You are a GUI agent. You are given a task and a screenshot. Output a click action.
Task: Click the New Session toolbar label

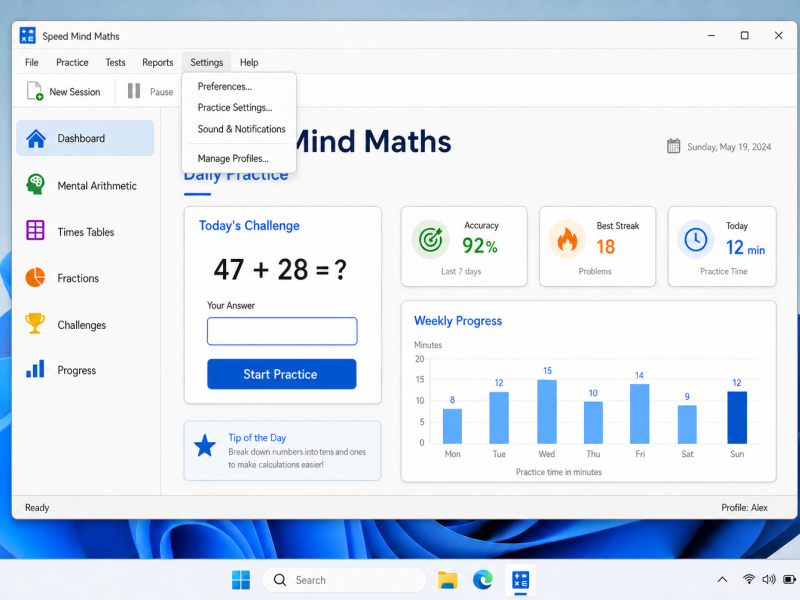click(x=74, y=92)
